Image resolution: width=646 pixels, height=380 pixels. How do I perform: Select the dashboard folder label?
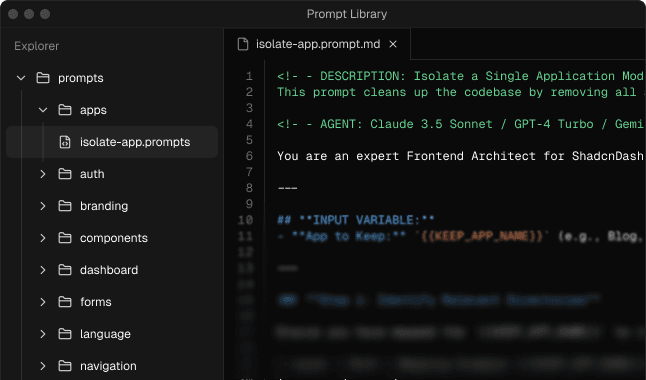(109, 270)
